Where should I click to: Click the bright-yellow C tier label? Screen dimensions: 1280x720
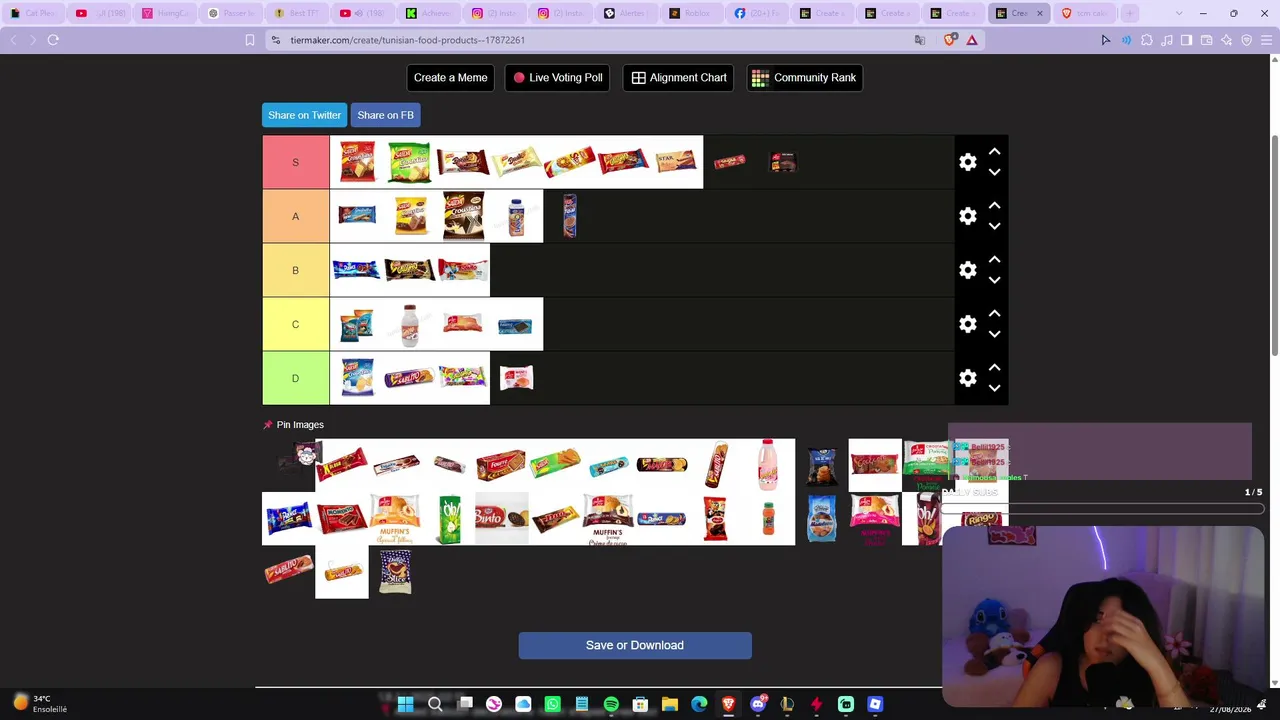295,324
